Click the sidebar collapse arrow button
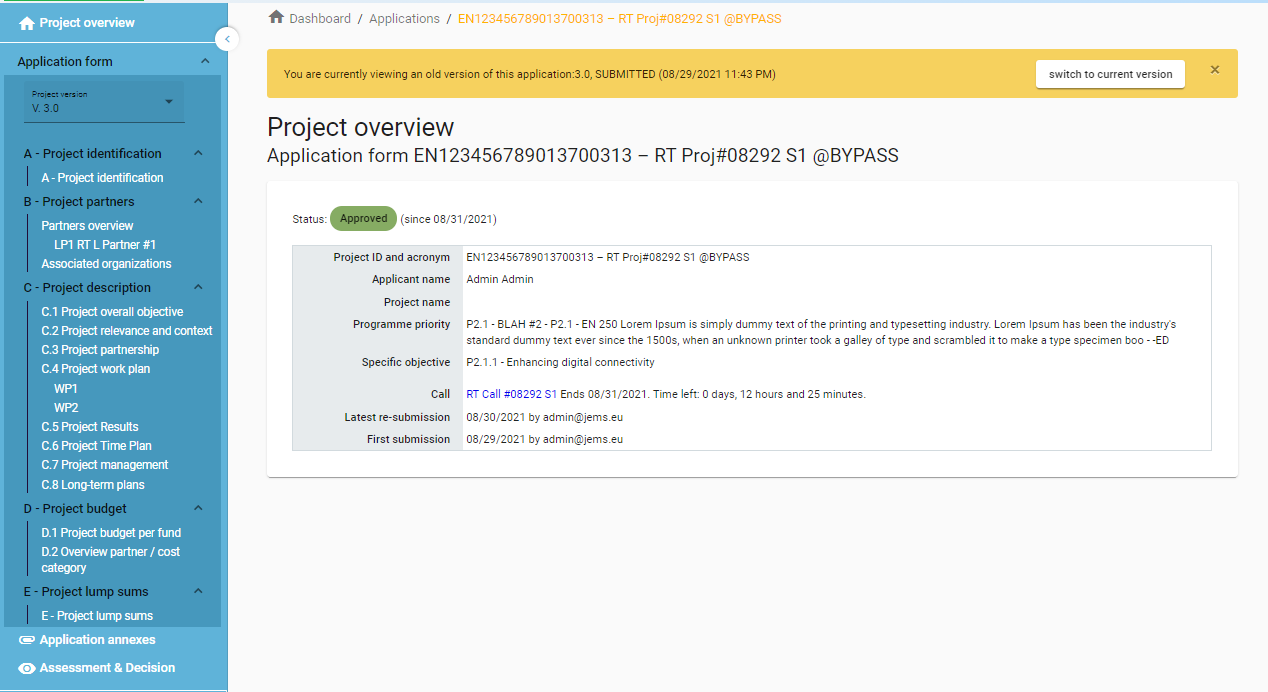This screenshot has width=1268, height=692. coord(226,39)
